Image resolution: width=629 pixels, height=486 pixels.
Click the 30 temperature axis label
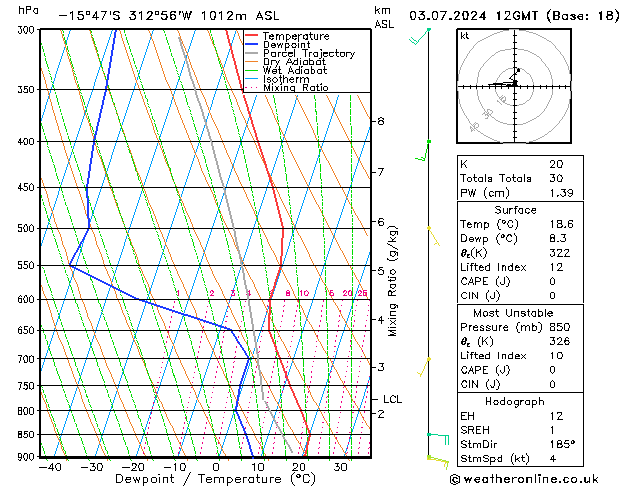click(340, 467)
